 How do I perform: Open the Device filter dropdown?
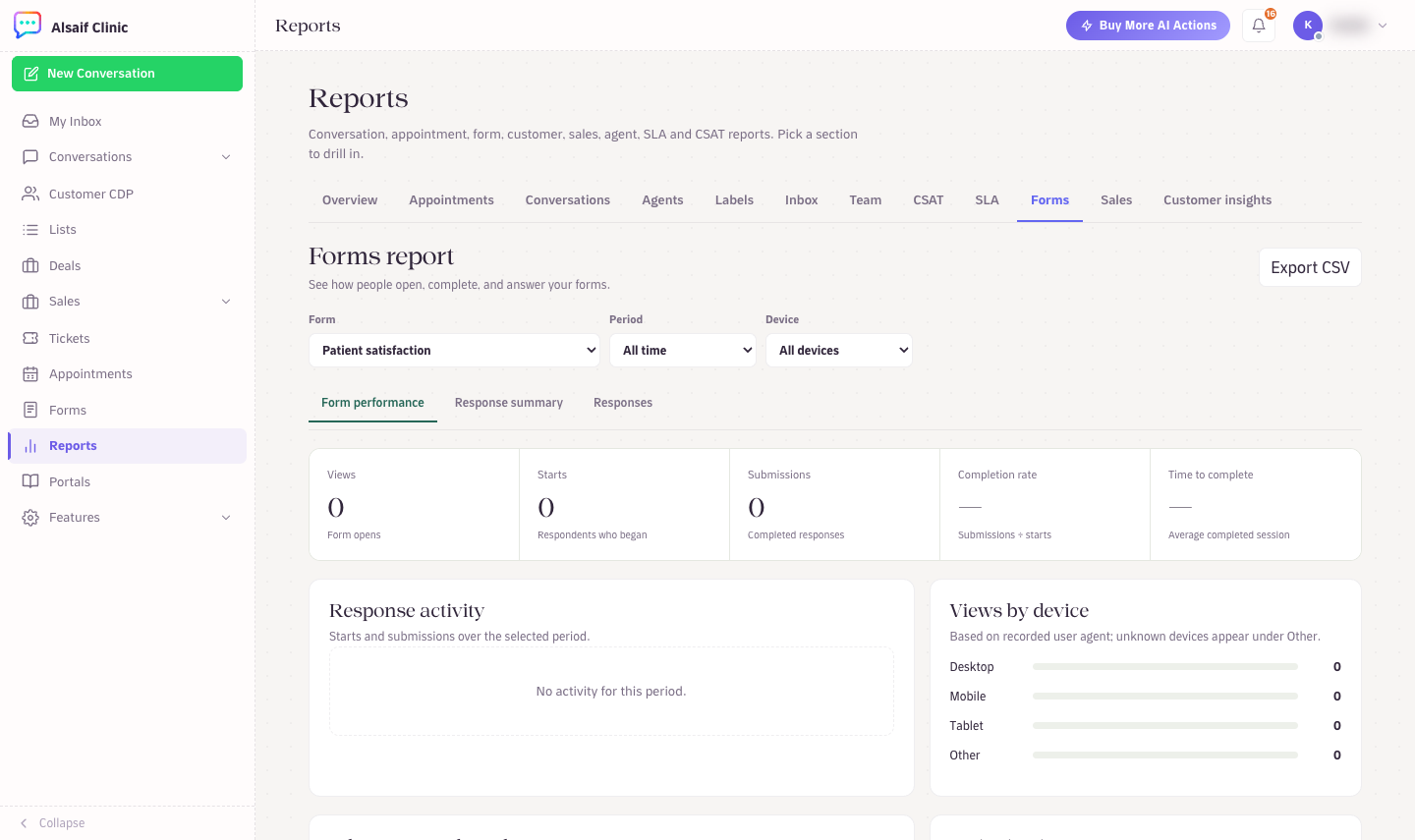tap(839, 351)
